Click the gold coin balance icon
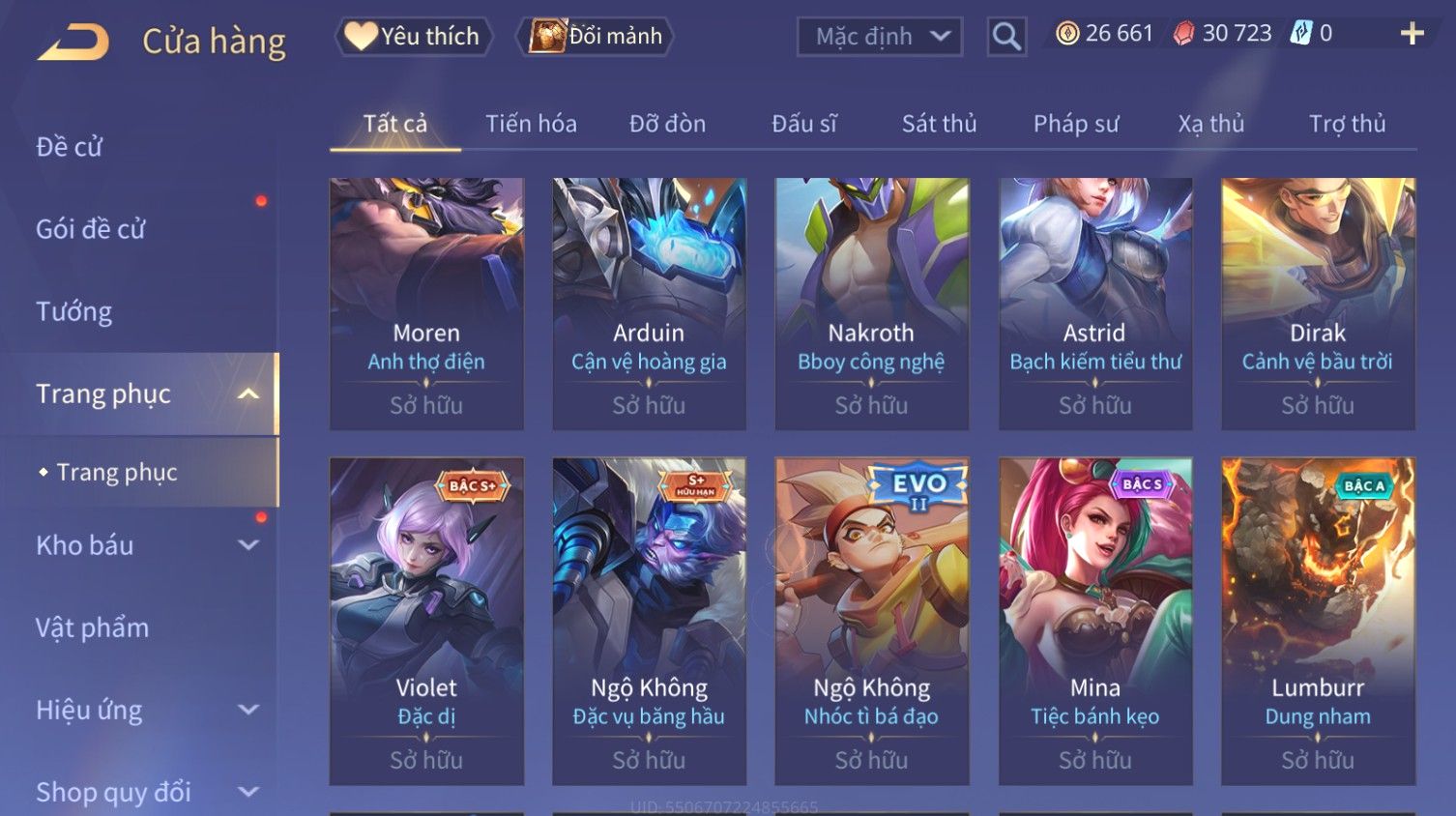 (x=1067, y=34)
